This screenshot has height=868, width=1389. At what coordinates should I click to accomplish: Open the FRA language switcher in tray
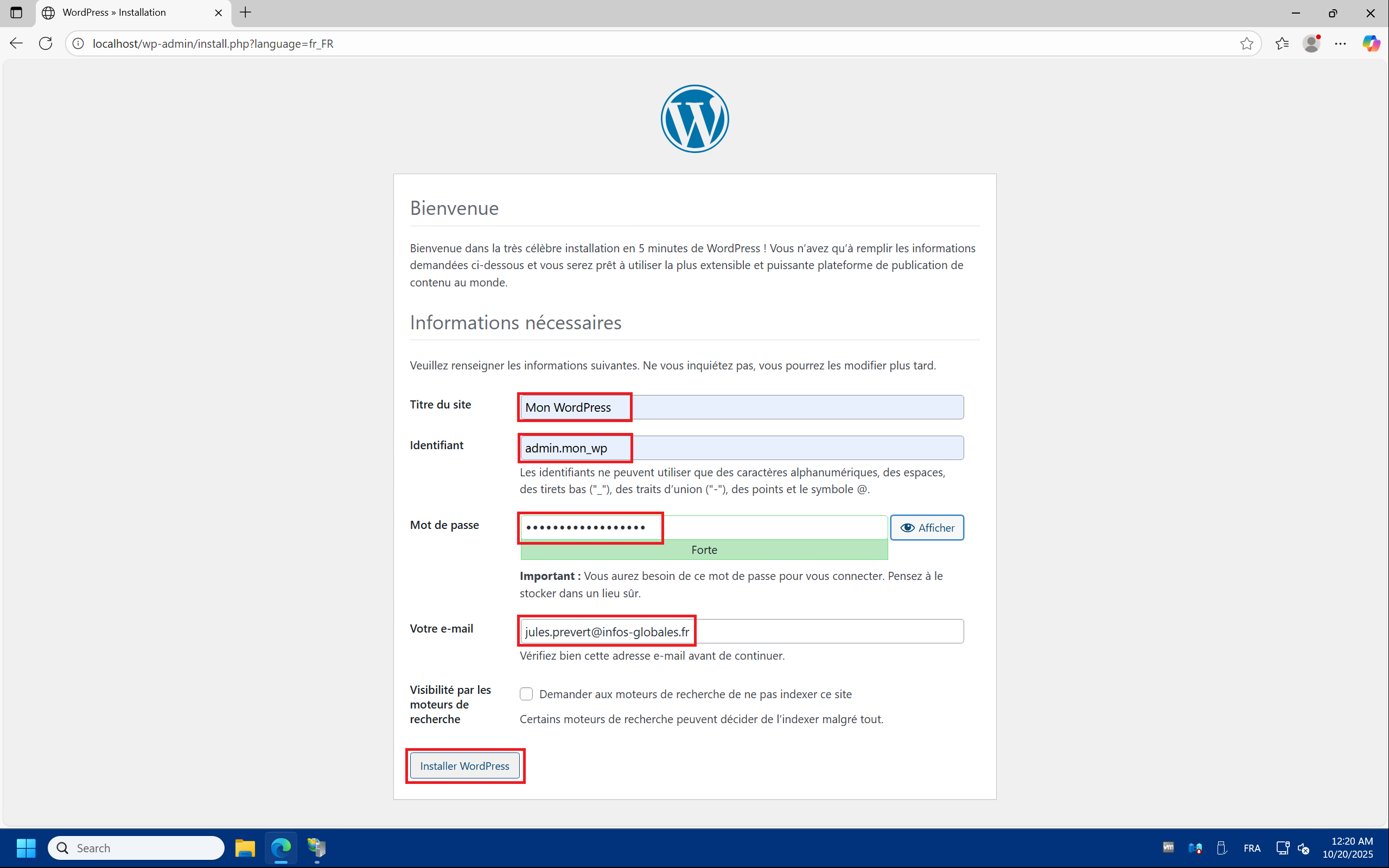(x=1252, y=848)
